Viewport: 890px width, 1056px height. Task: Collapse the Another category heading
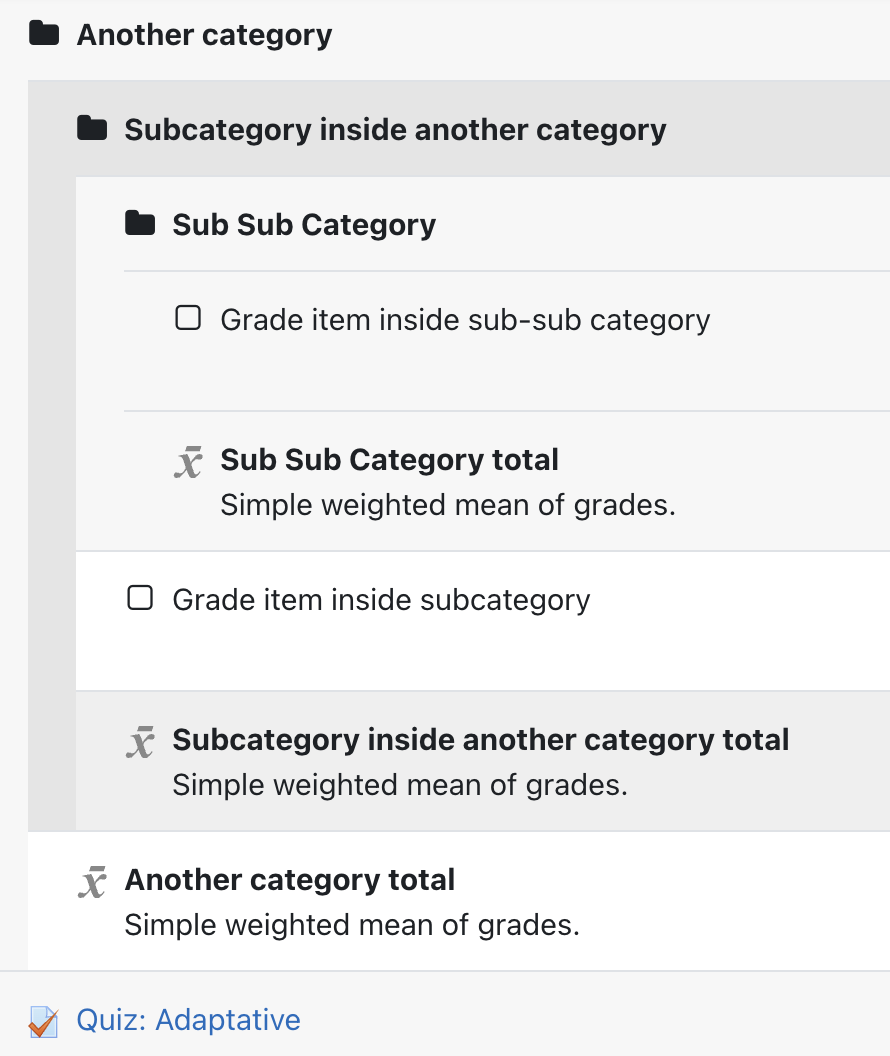[205, 35]
